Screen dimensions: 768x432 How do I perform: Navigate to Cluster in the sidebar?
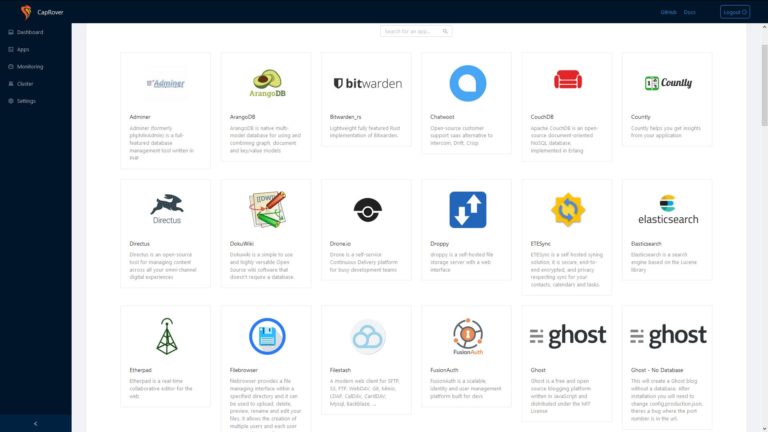click(25, 83)
